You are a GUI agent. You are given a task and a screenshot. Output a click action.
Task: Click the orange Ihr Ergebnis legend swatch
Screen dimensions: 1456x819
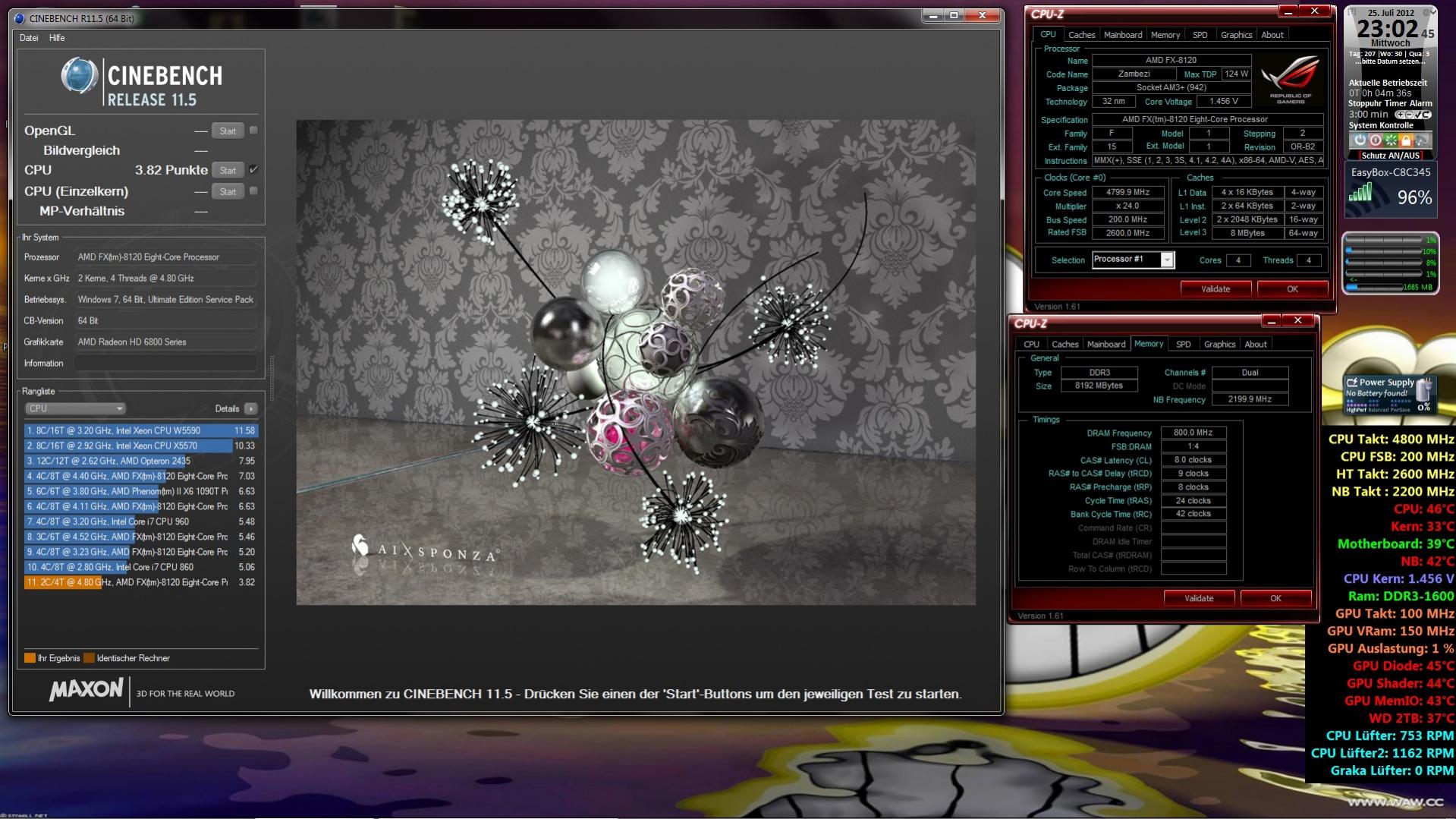pyautogui.click(x=30, y=658)
